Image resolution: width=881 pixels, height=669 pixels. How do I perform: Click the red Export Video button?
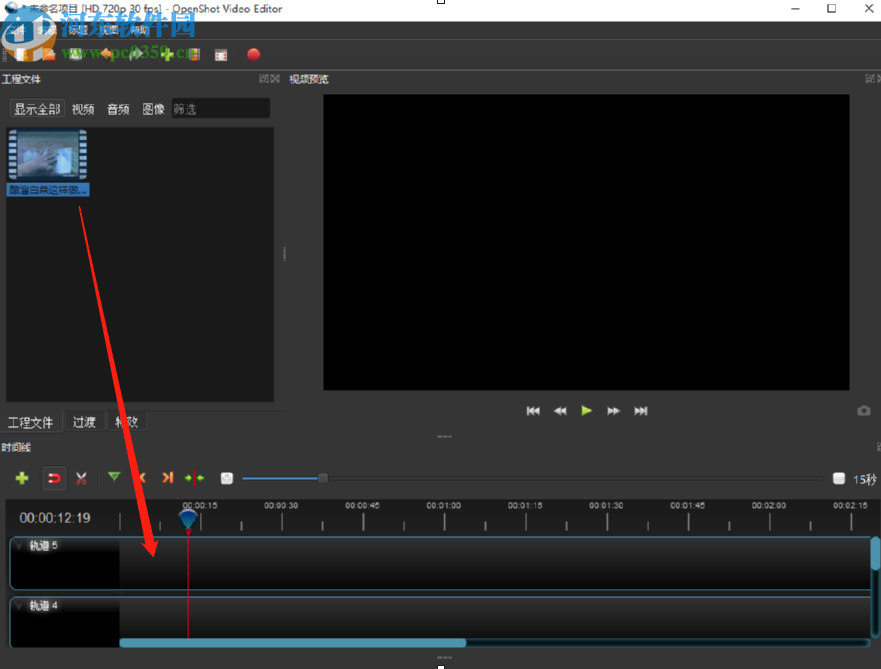(x=253, y=54)
